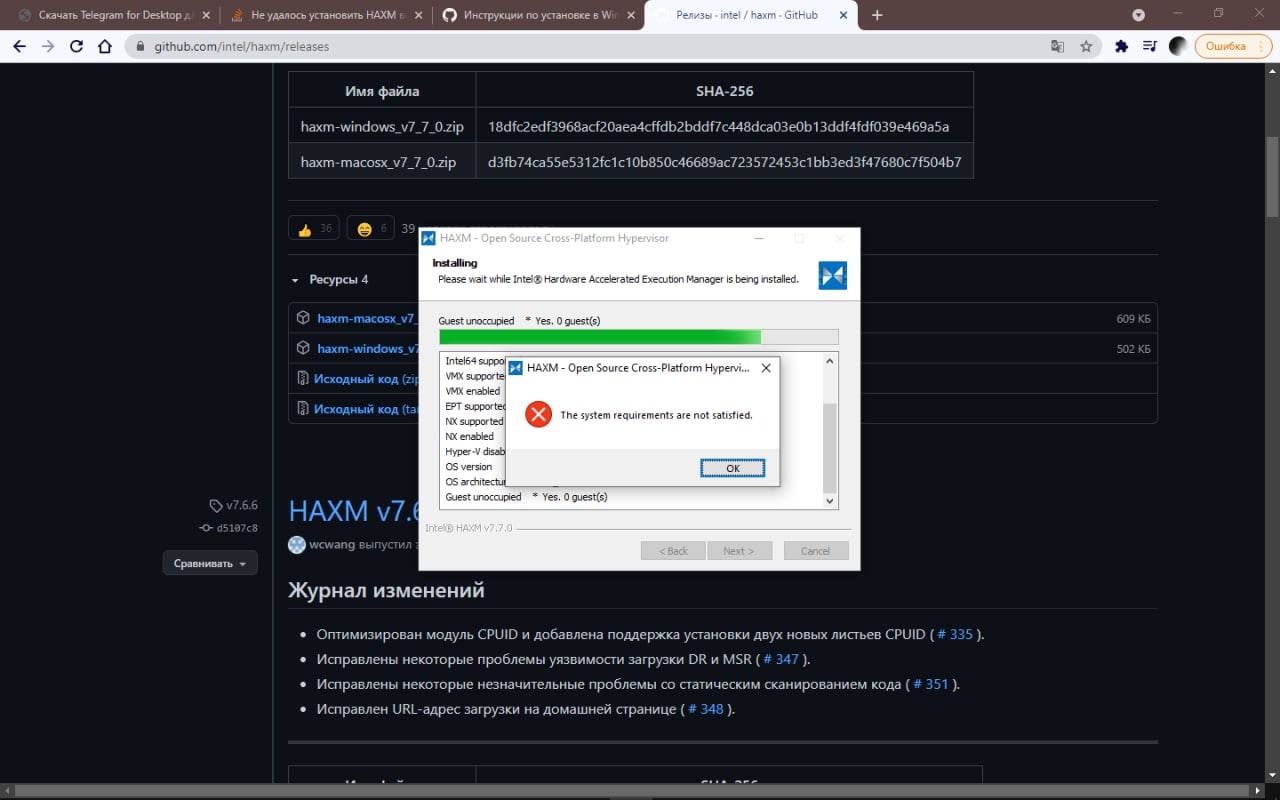This screenshot has height=800, width=1280.
Task: Click the greyed-out Back button in installer
Action: pyautogui.click(x=673, y=551)
